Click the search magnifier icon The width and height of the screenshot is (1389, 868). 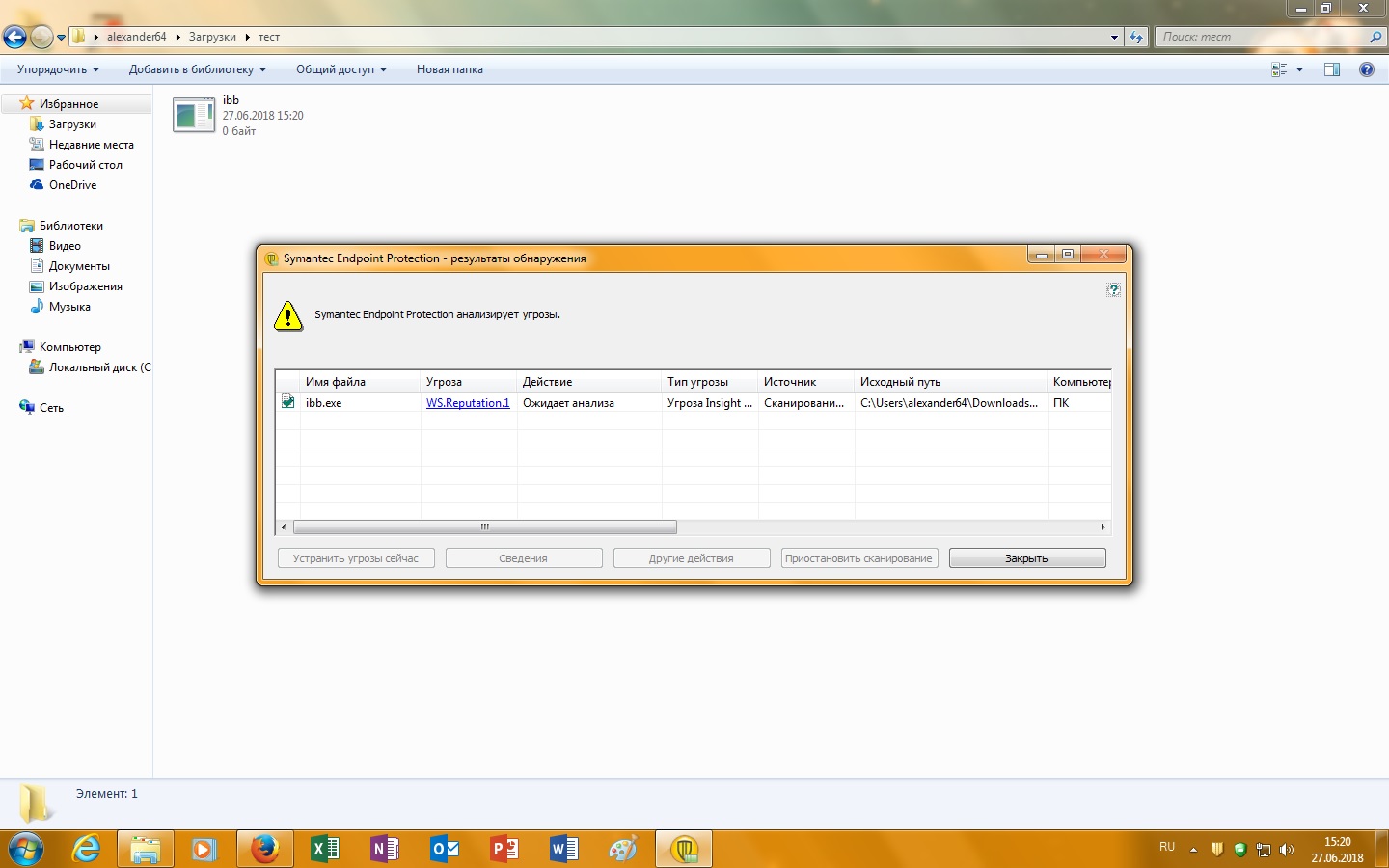pos(1375,37)
